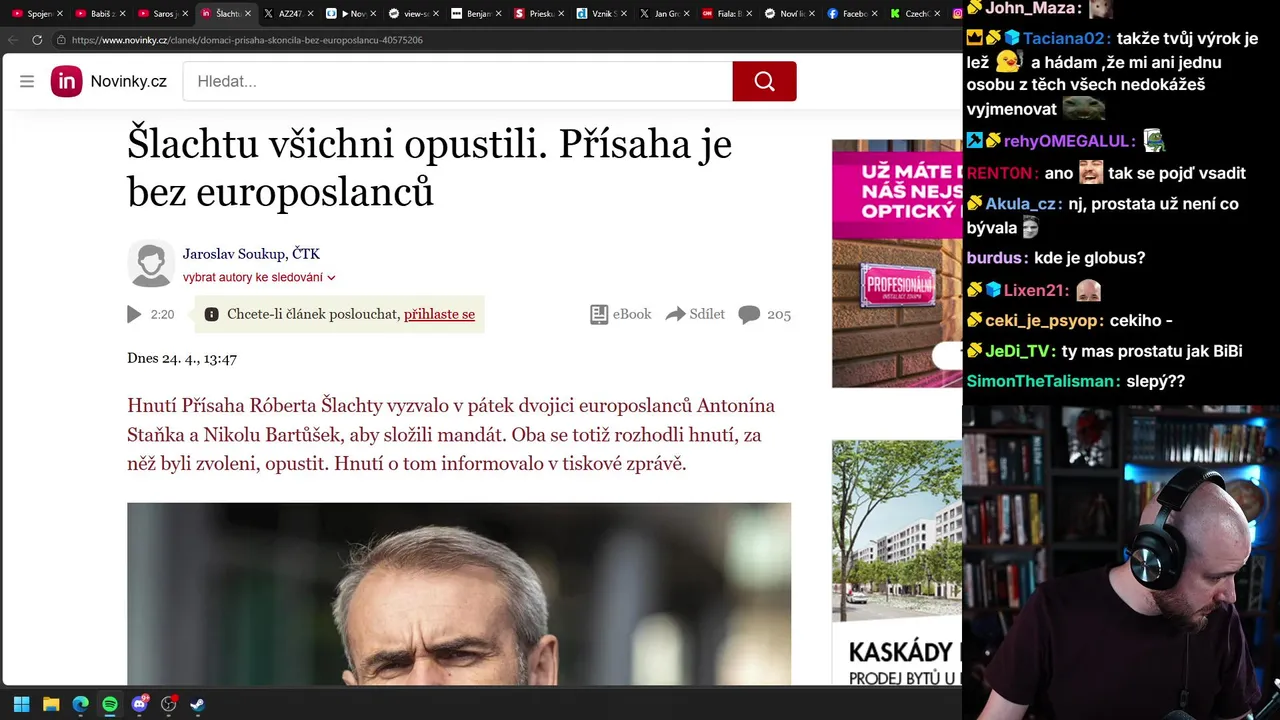This screenshot has width=1280, height=720.
Task: Close the "Šlachtu" Novinky tab
Action: pyautogui.click(x=247, y=14)
